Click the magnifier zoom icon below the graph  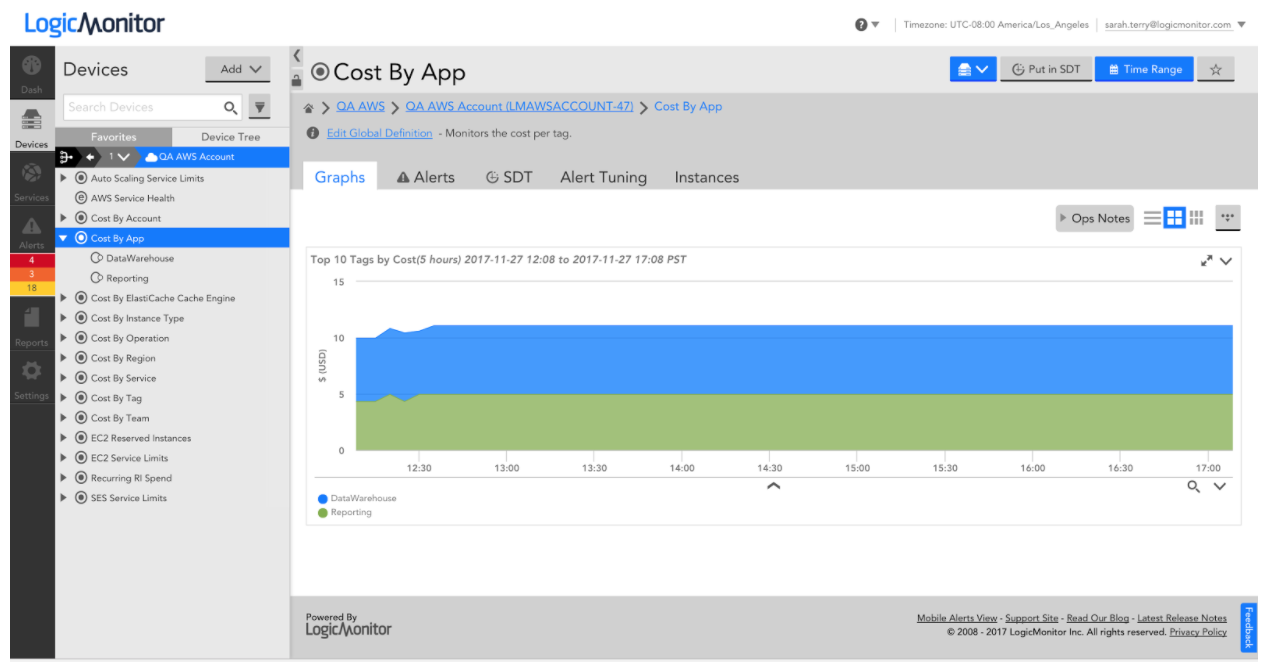coord(1193,487)
